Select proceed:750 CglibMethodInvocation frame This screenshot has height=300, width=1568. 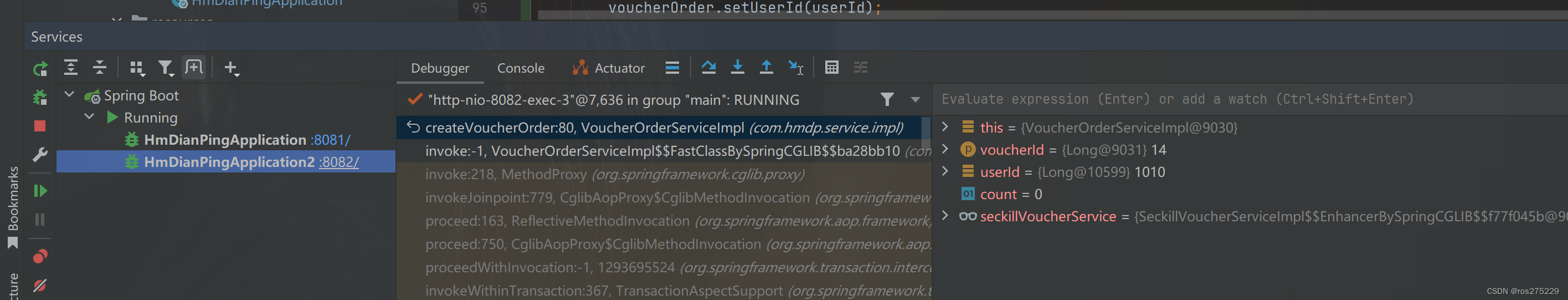[664, 244]
